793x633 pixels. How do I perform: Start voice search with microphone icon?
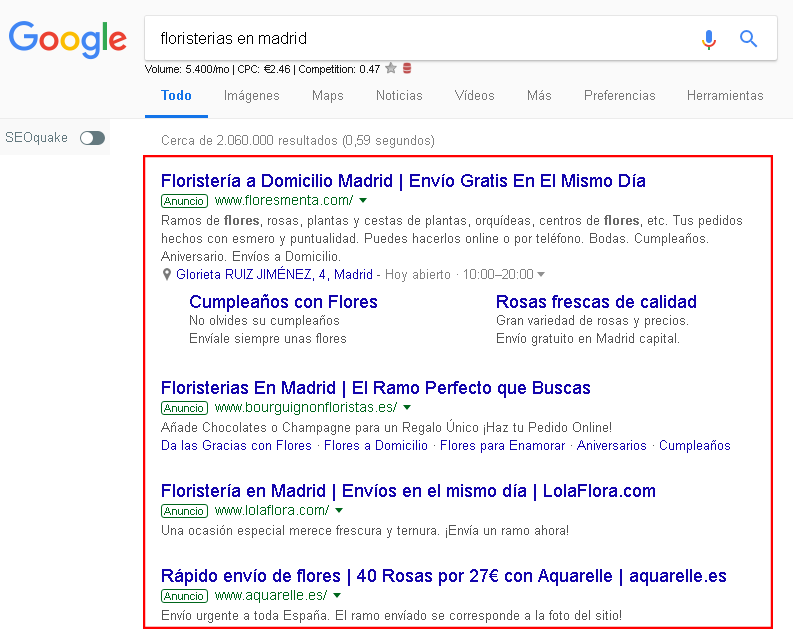click(x=709, y=39)
